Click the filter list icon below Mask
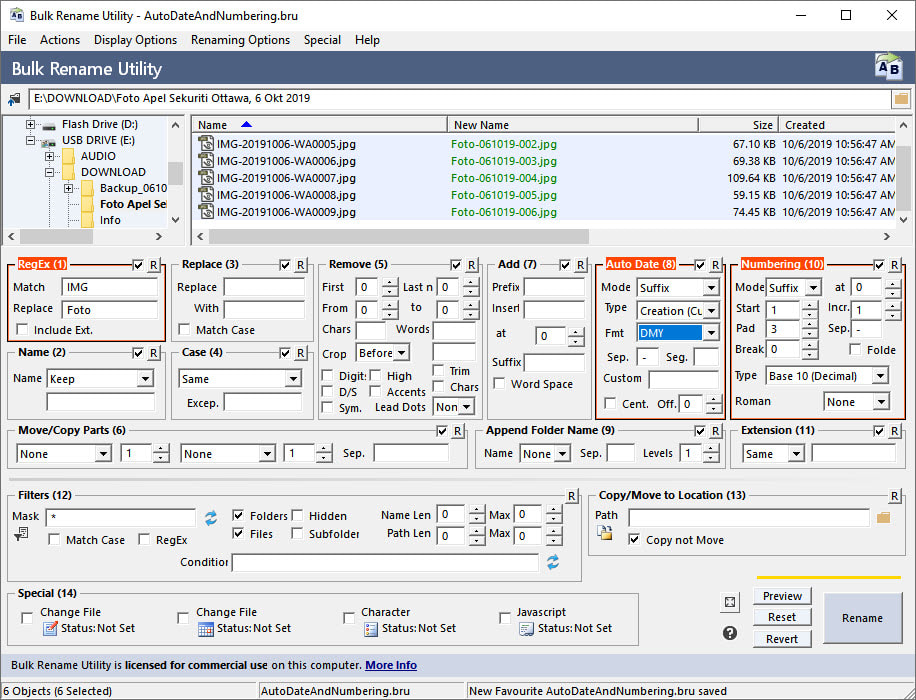916x700 pixels. (21, 533)
